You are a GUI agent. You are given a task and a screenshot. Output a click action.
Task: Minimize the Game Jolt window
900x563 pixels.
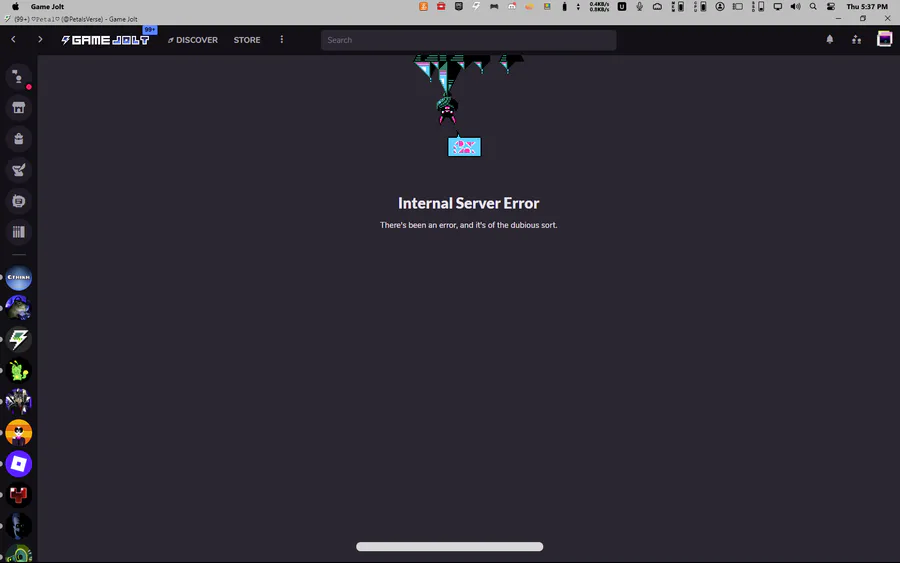point(838,18)
